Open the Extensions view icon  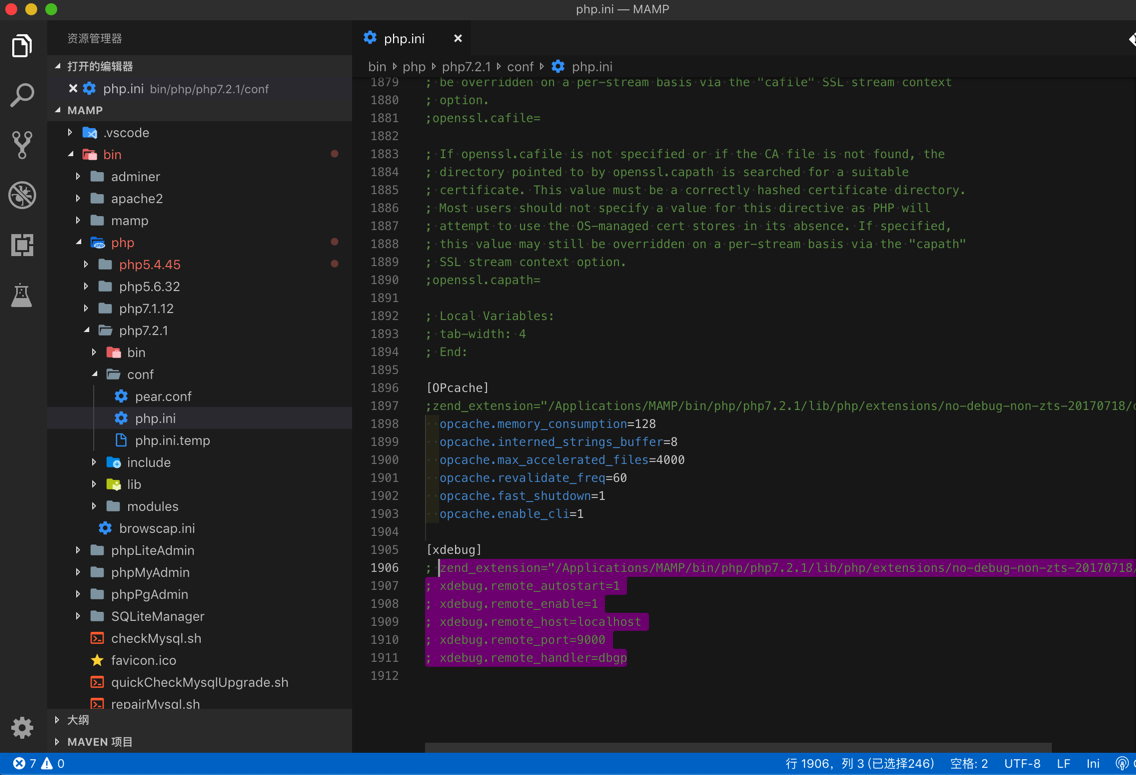[22, 245]
